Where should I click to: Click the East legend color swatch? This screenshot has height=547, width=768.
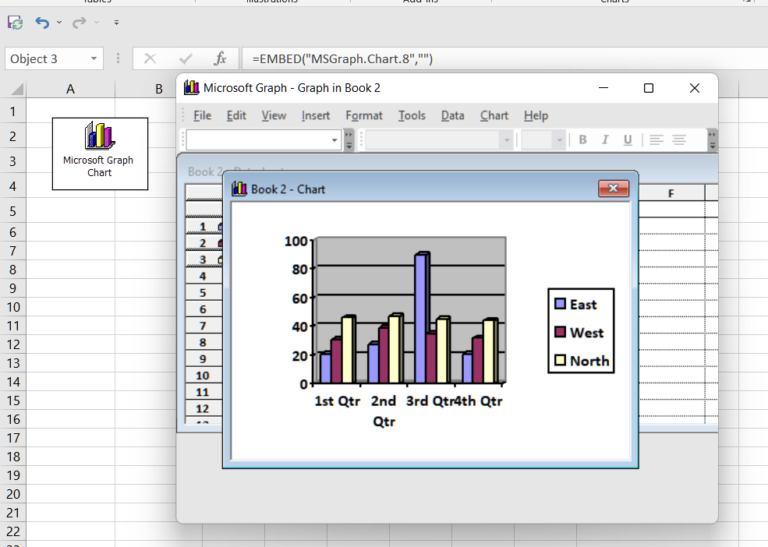pyautogui.click(x=560, y=304)
